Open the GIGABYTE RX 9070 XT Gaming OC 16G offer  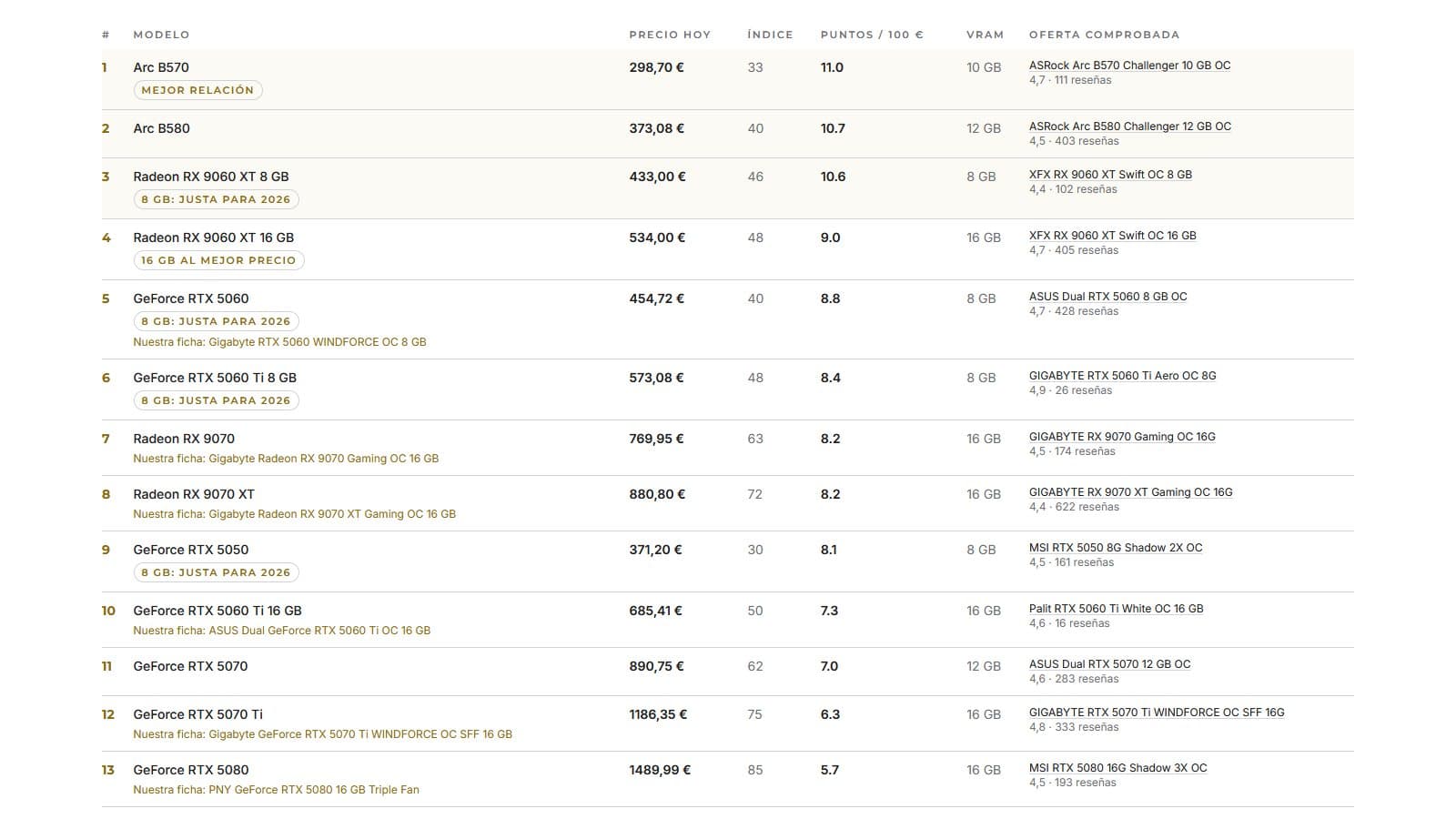coord(1130,492)
